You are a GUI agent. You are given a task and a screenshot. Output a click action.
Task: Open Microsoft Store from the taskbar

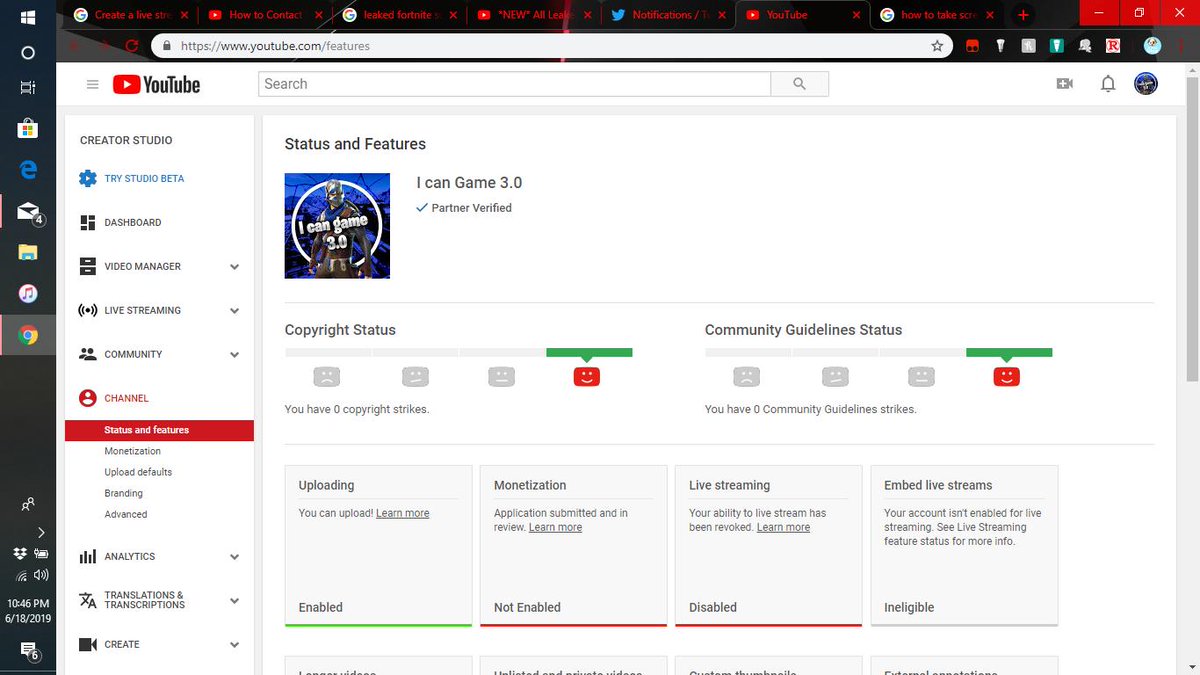coord(28,128)
